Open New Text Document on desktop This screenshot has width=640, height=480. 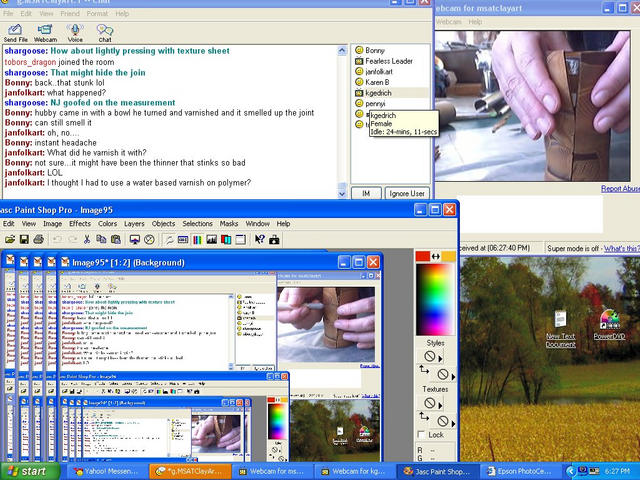560,329
